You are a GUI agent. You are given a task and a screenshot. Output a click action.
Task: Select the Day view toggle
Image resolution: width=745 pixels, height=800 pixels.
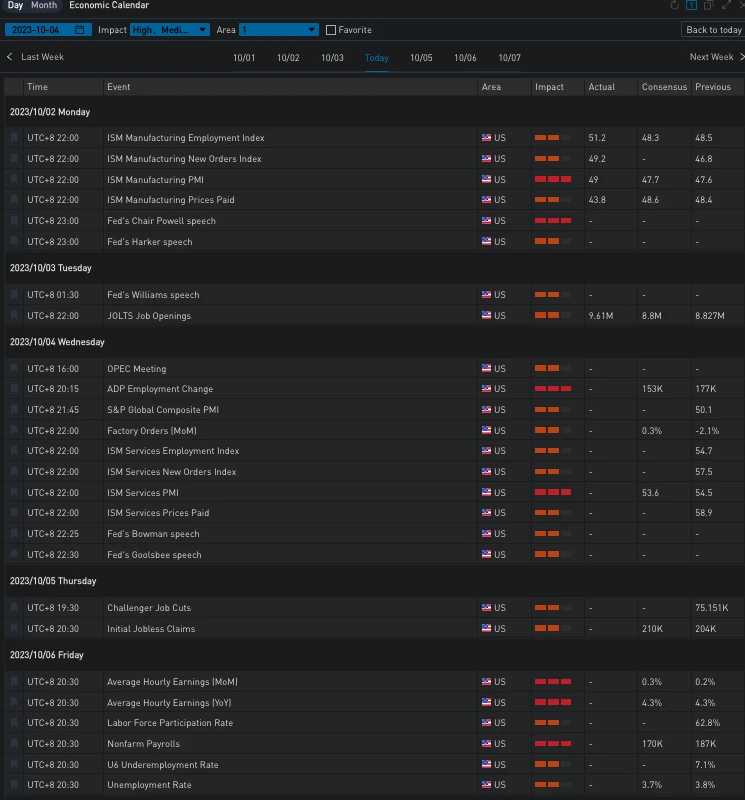(x=15, y=6)
